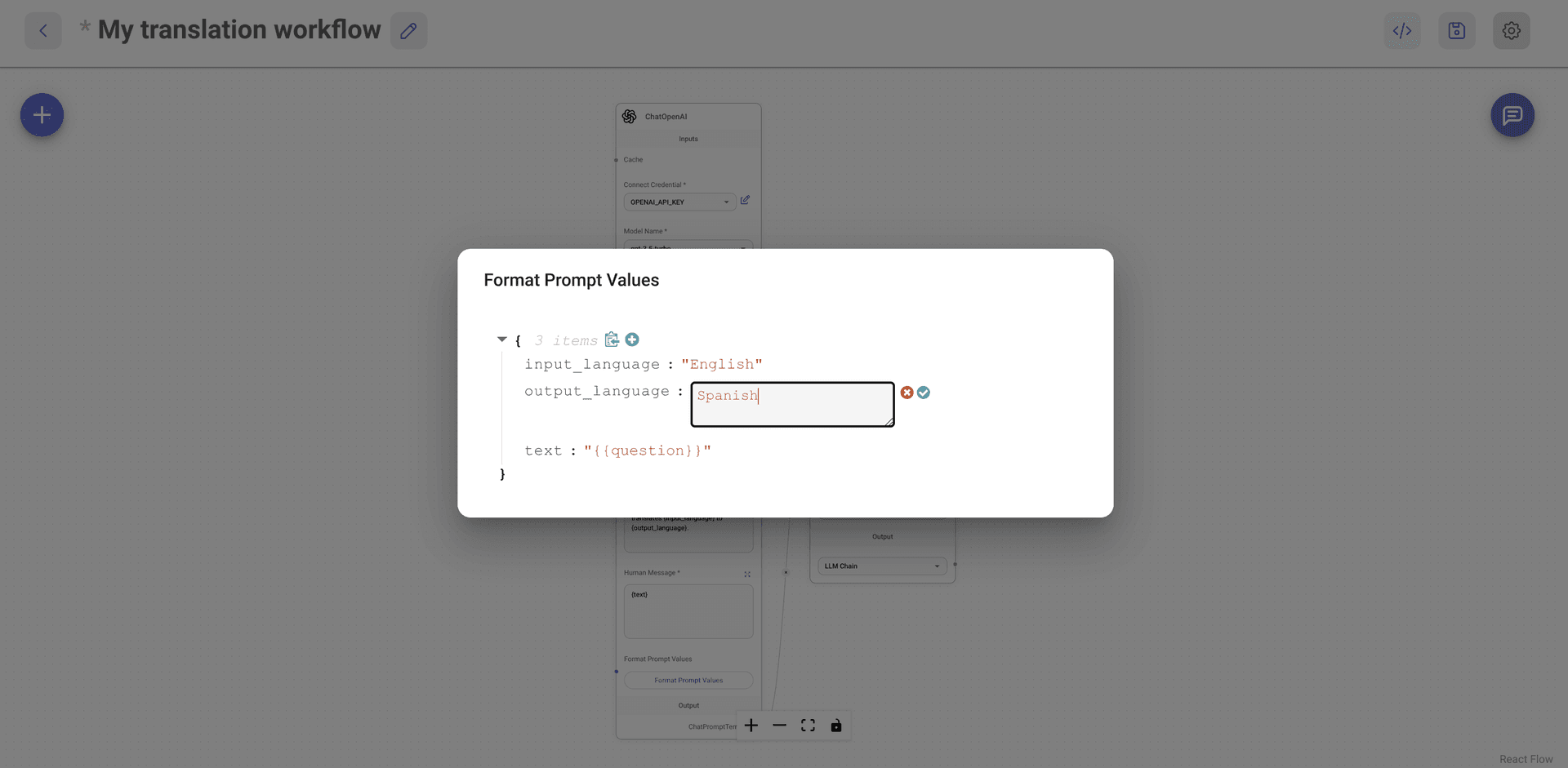Collapse the JSON object tree

[502, 340]
